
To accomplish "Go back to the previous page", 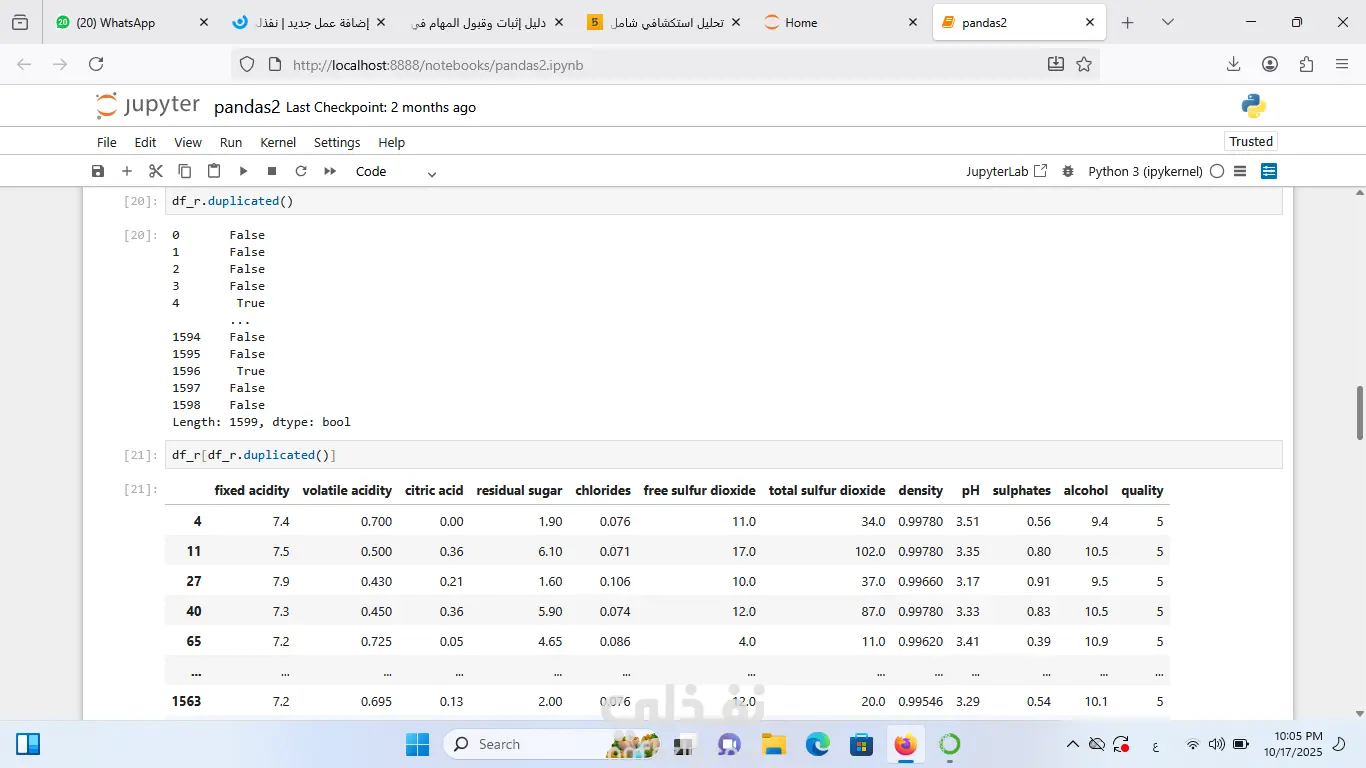I will [25, 64].
